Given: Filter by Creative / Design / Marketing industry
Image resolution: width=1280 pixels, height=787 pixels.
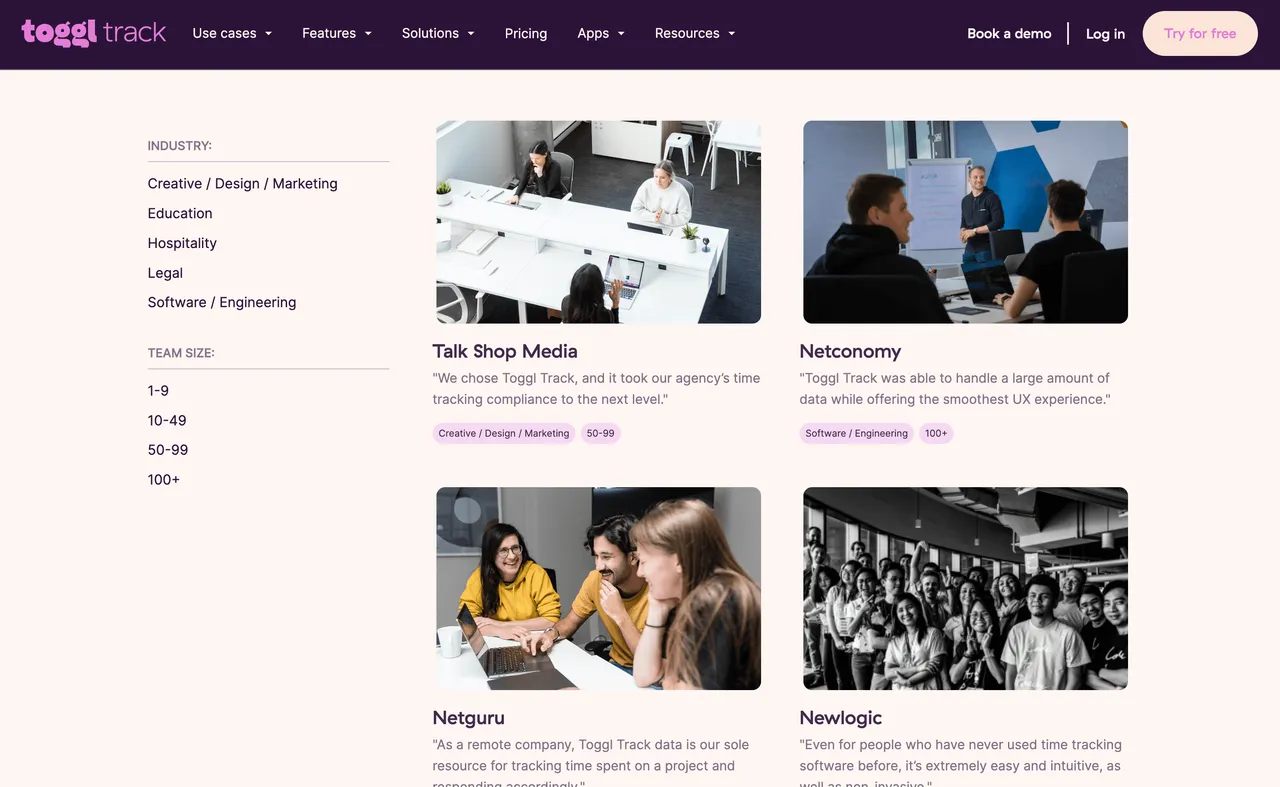Looking at the screenshot, I should tap(242, 183).
